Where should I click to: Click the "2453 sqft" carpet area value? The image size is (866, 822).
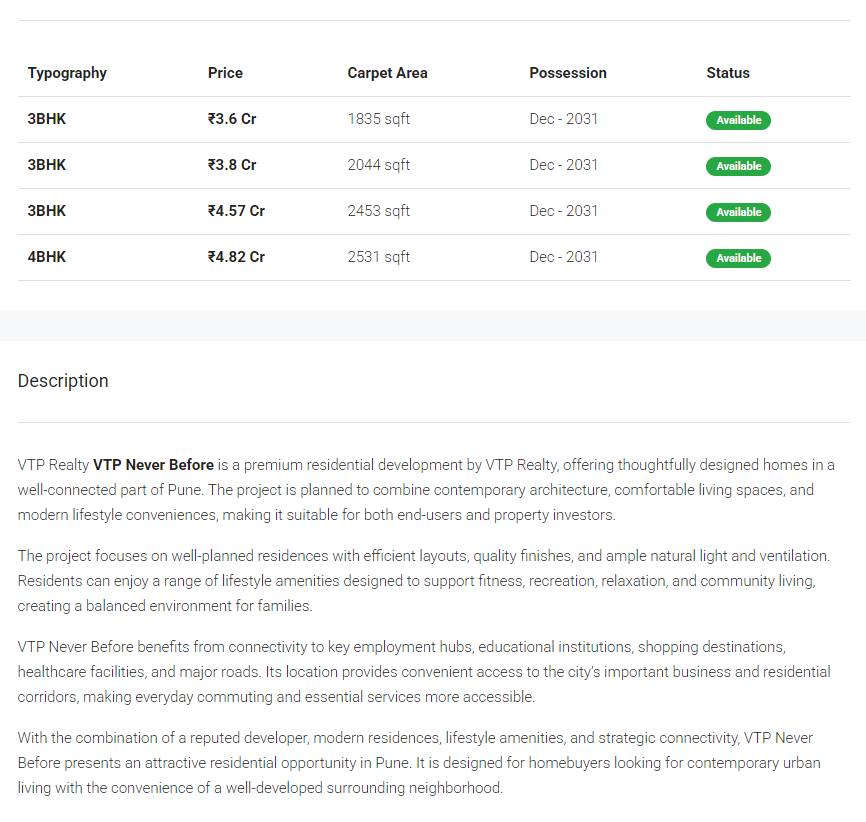[379, 210]
